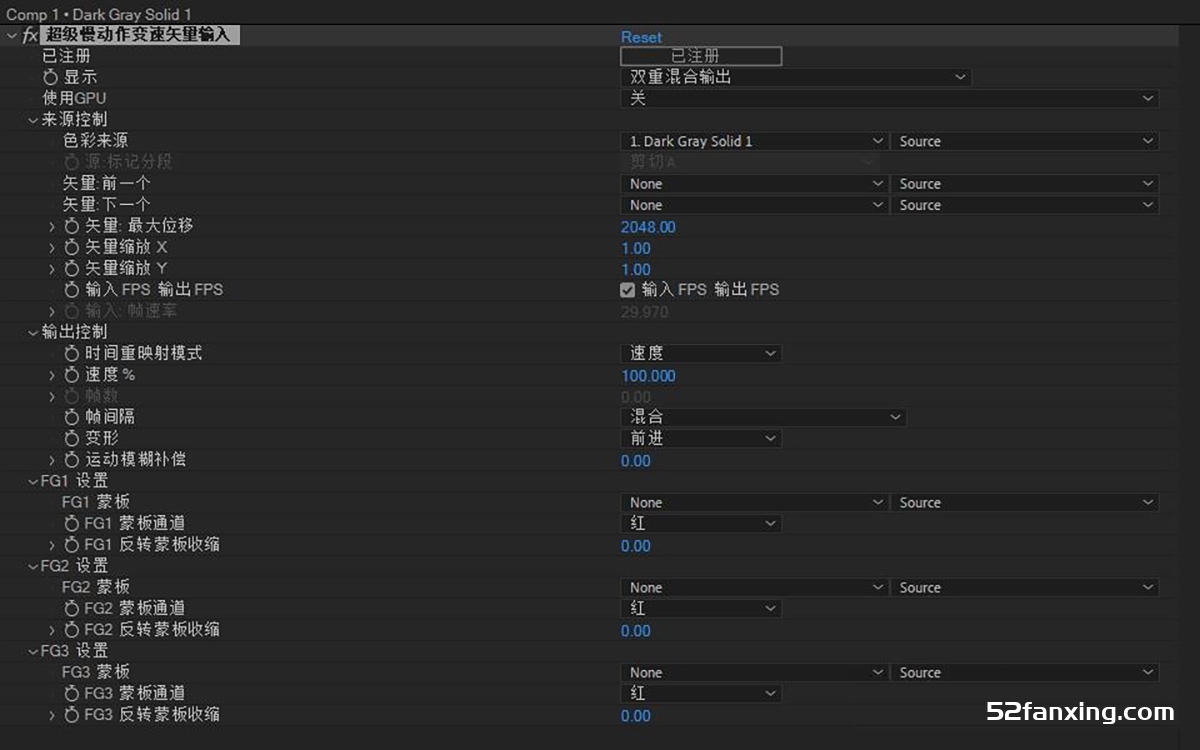Click the 100.000 speed value

pos(648,376)
